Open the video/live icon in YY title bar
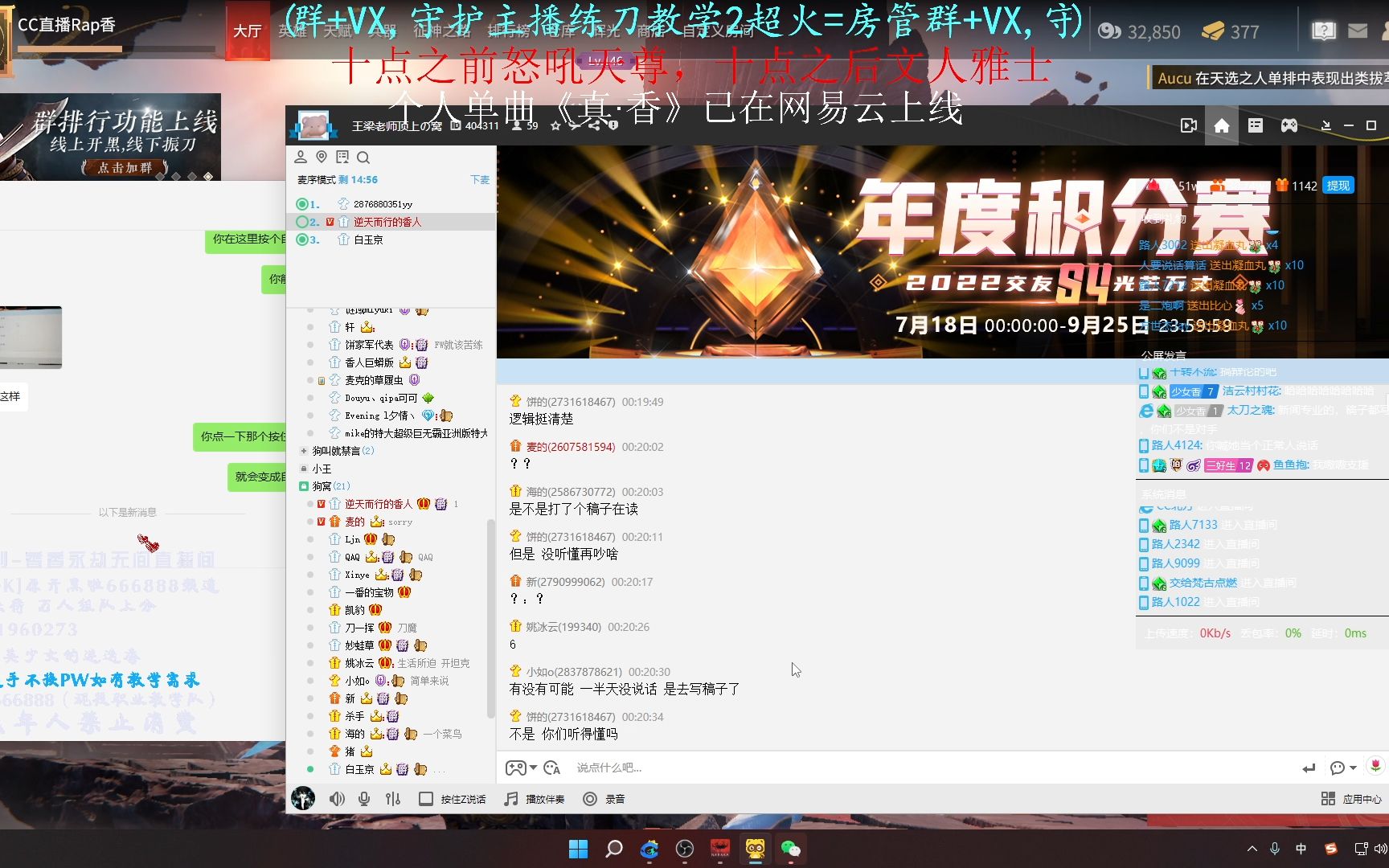 tap(1188, 125)
